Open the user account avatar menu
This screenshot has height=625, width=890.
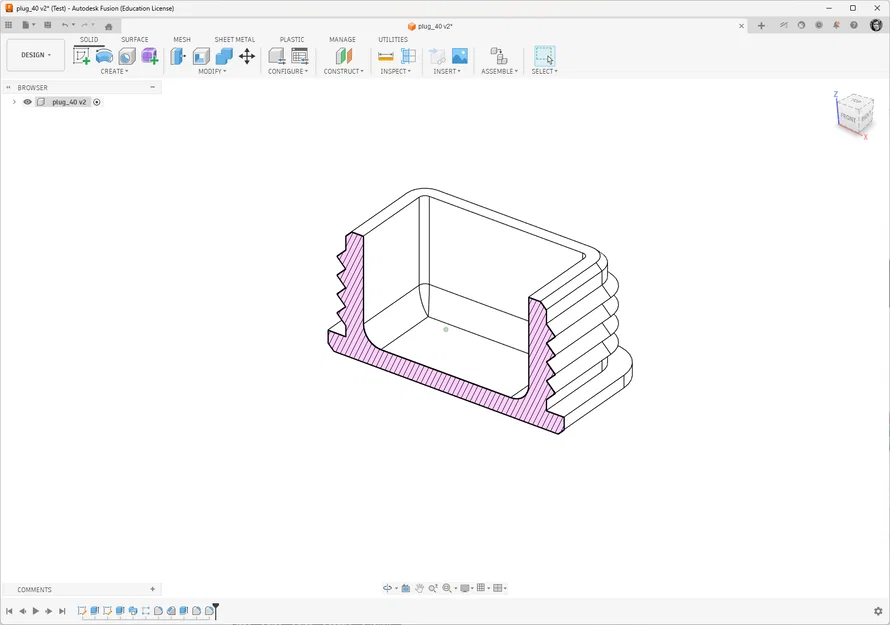click(x=876, y=25)
